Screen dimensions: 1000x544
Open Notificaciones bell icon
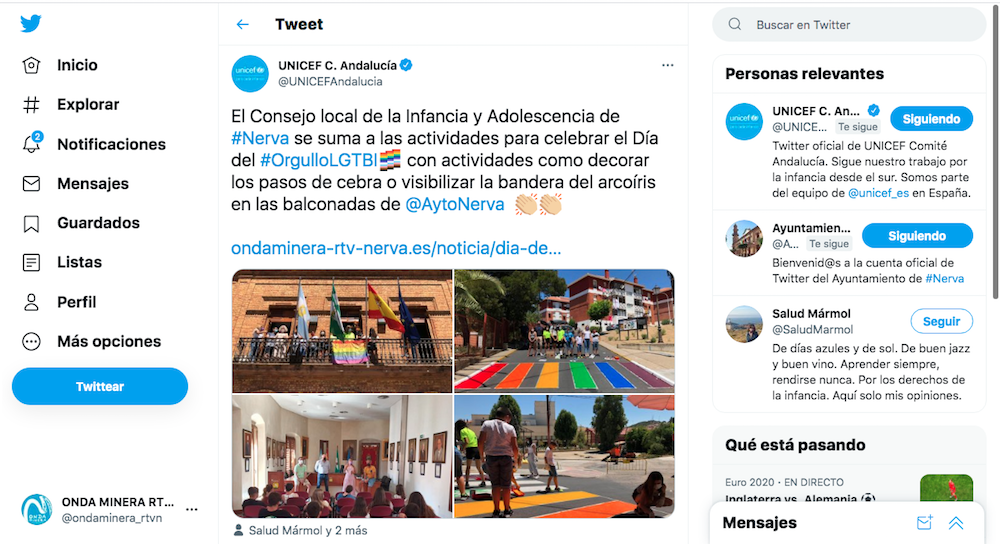click(31, 144)
